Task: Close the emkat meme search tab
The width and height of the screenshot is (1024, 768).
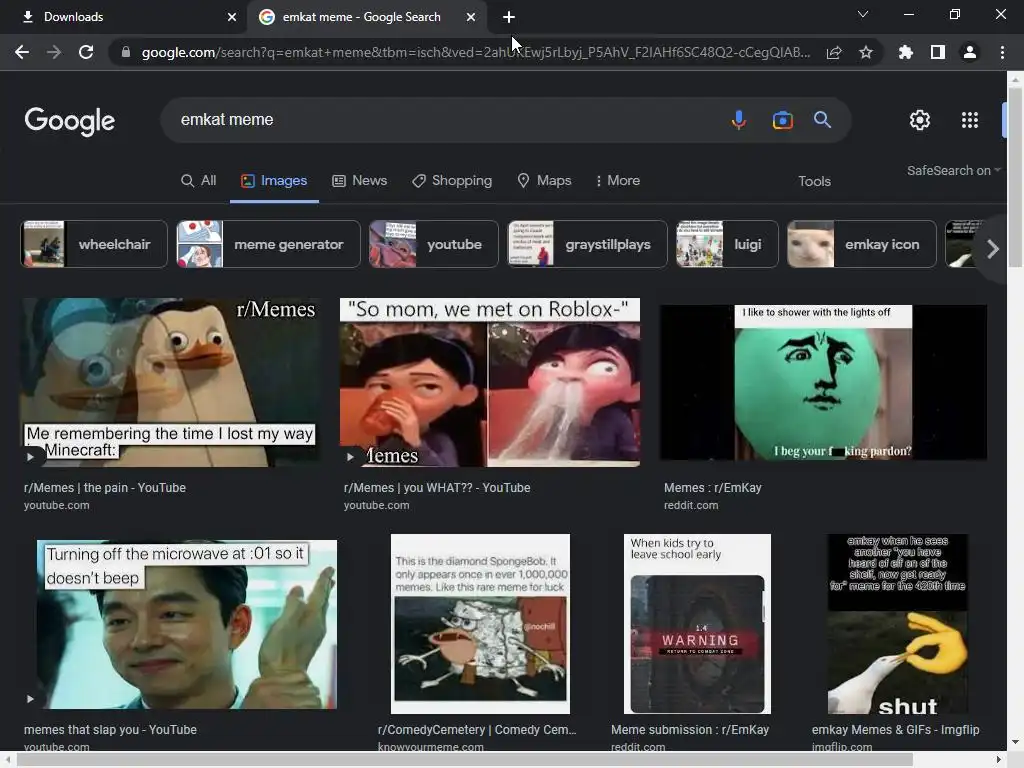Action: pos(471,17)
